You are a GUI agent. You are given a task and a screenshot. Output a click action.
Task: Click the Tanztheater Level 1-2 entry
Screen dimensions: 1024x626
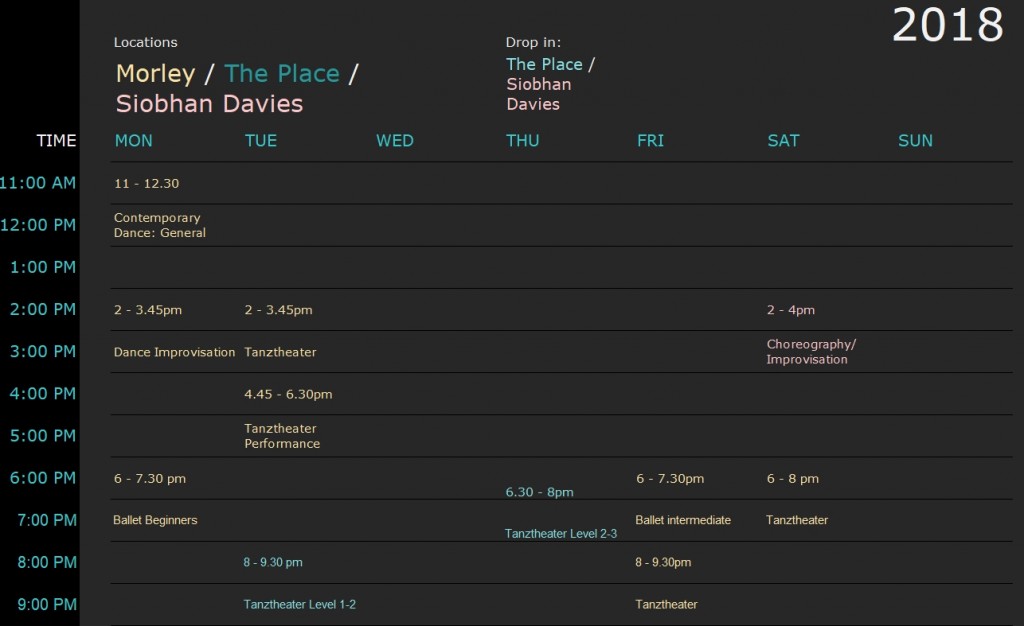[x=300, y=604]
